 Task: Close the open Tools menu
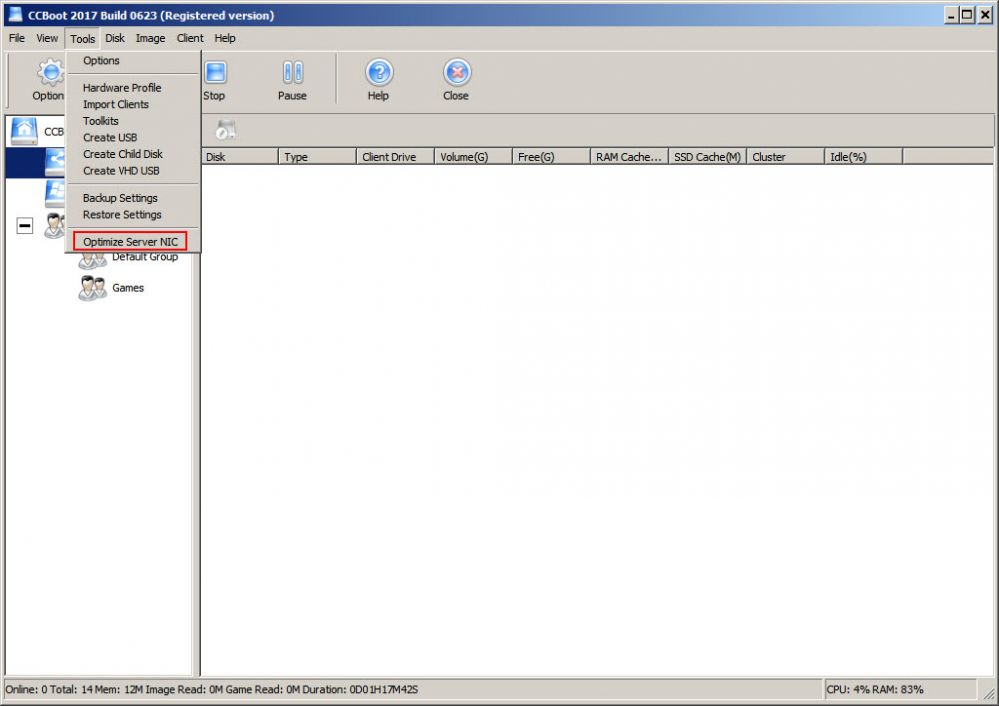[83, 39]
